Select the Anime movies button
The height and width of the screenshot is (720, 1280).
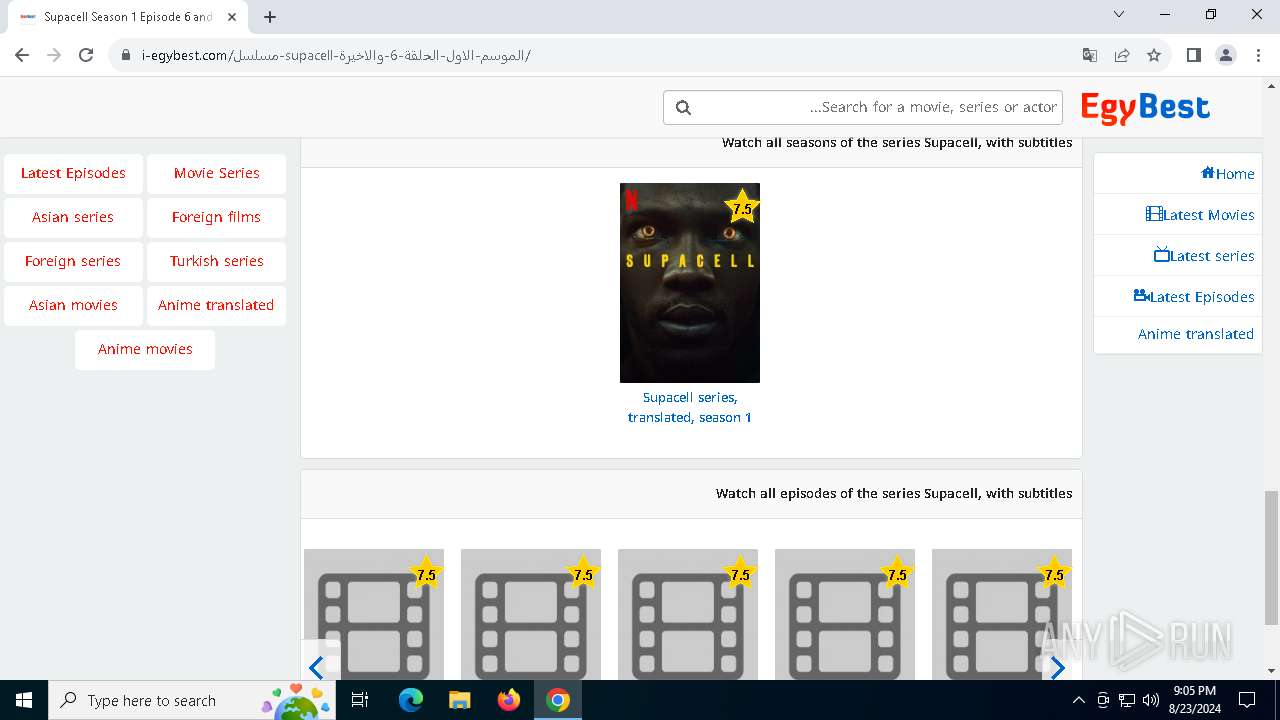click(x=145, y=349)
